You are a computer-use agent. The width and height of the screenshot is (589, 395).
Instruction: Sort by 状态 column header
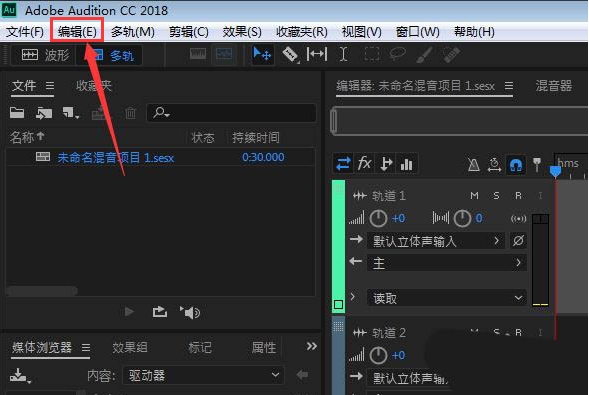point(203,137)
